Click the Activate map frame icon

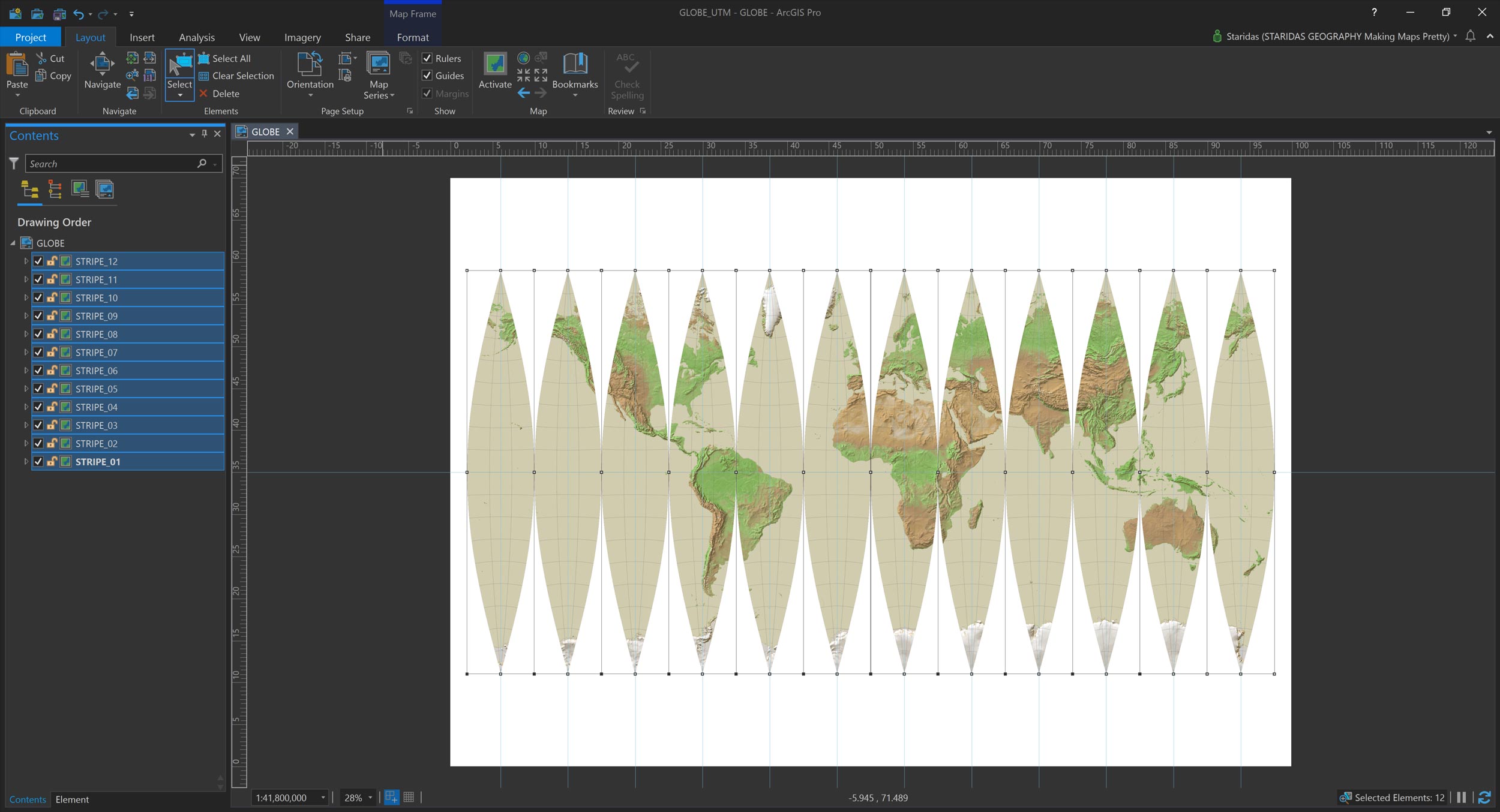click(495, 65)
